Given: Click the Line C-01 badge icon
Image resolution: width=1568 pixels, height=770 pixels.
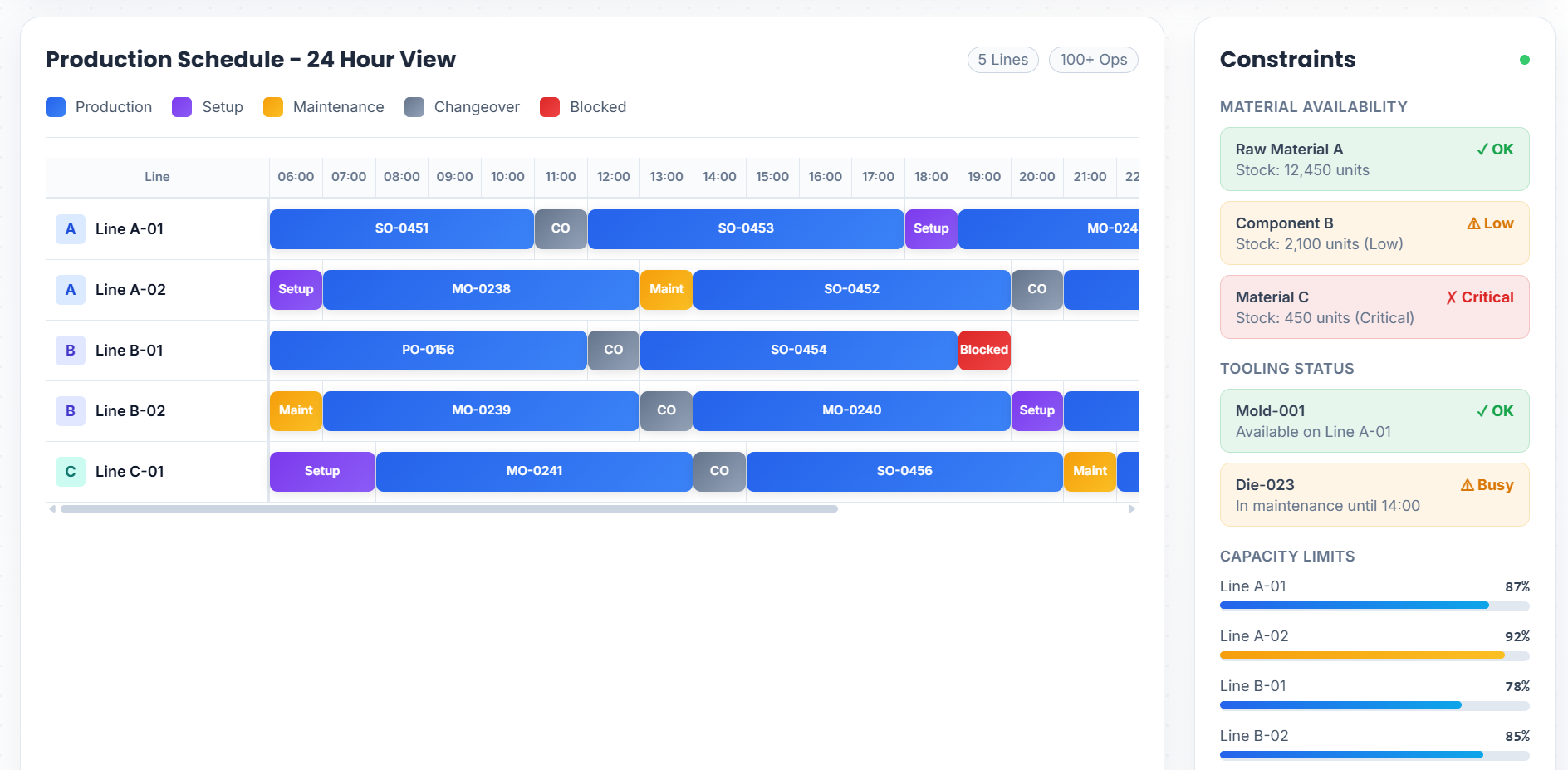Looking at the screenshot, I should (x=71, y=472).
